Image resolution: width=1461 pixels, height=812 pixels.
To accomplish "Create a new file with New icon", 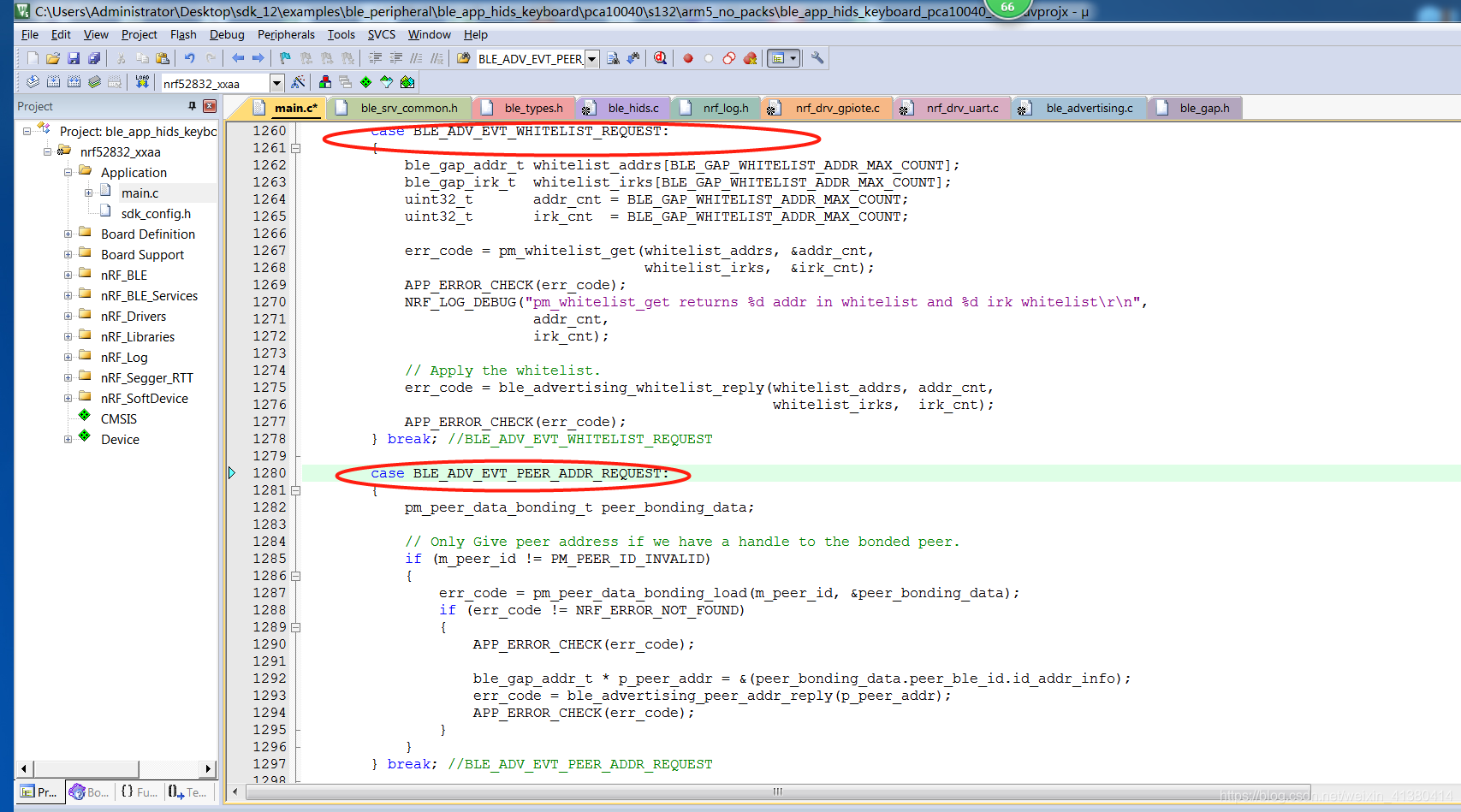I will point(33,58).
